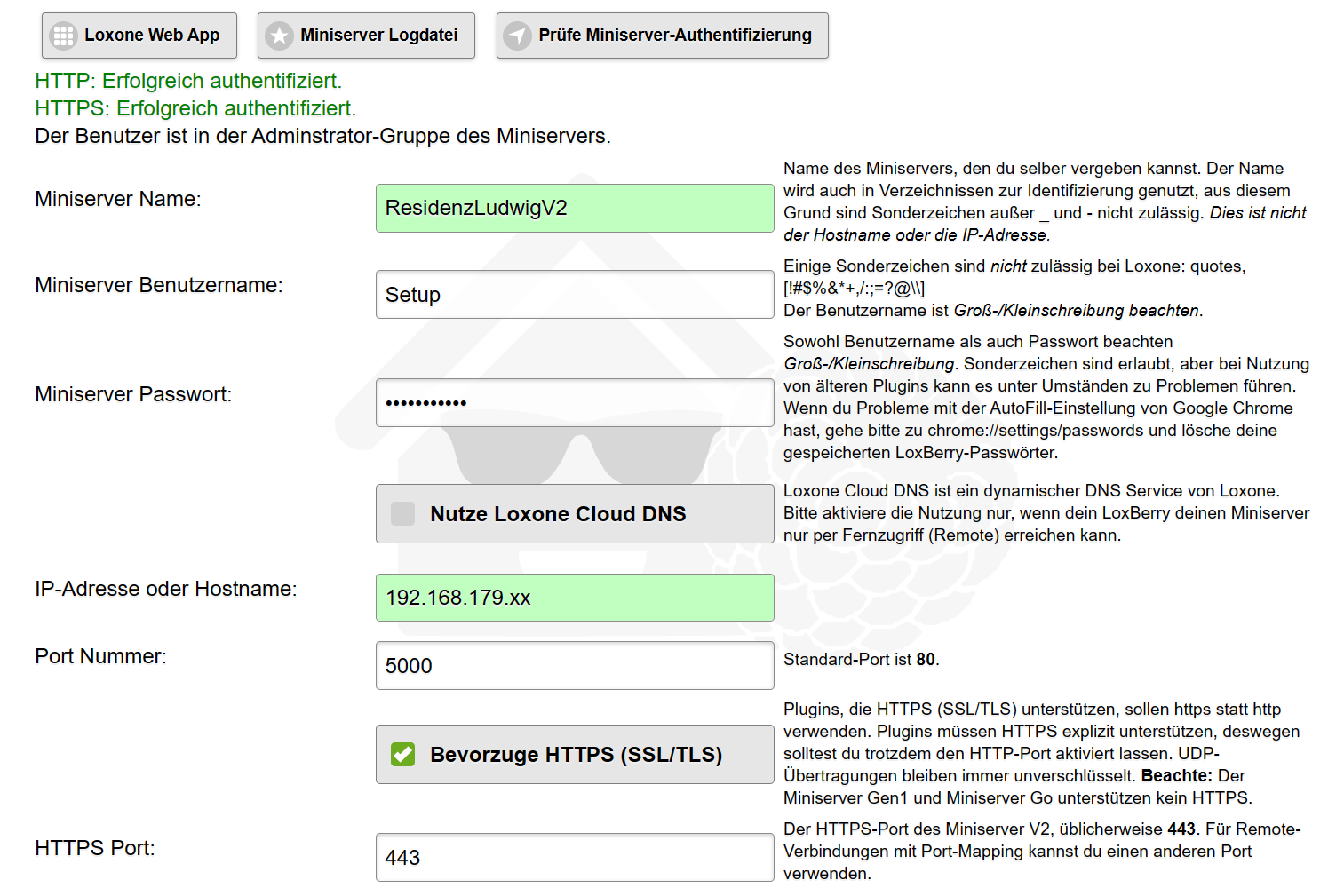Click the star icon beside Miniserver Logdatei

coord(279,36)
